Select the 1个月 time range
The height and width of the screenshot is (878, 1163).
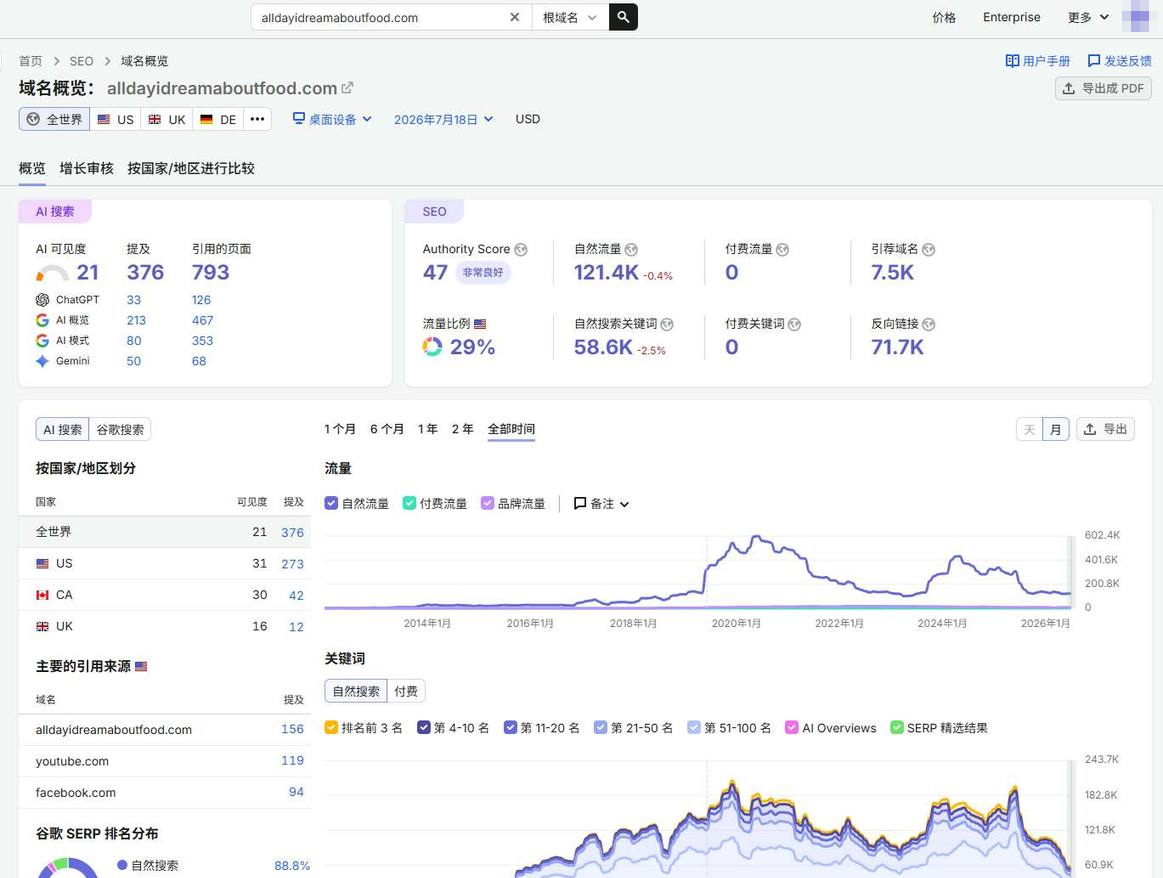(x=340, y=429)
